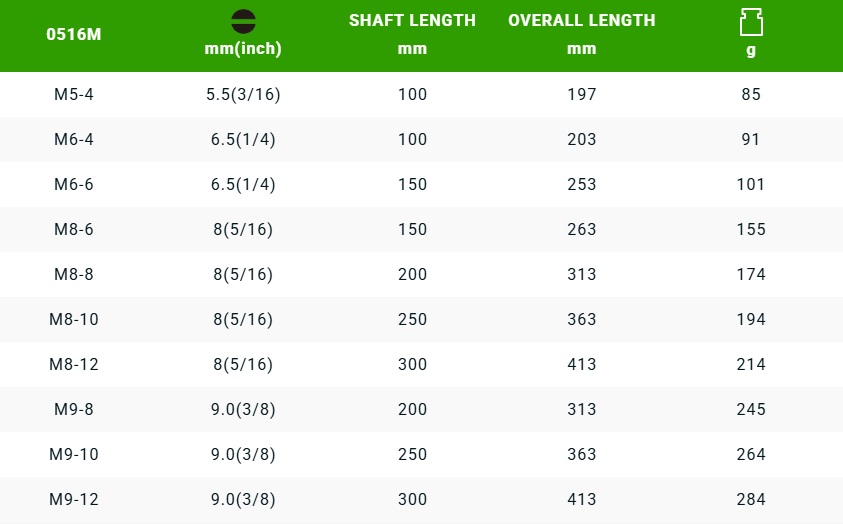Click the 197 overall length value
Viewport: 843px width, 524px height.
click(x=581, y=95)
